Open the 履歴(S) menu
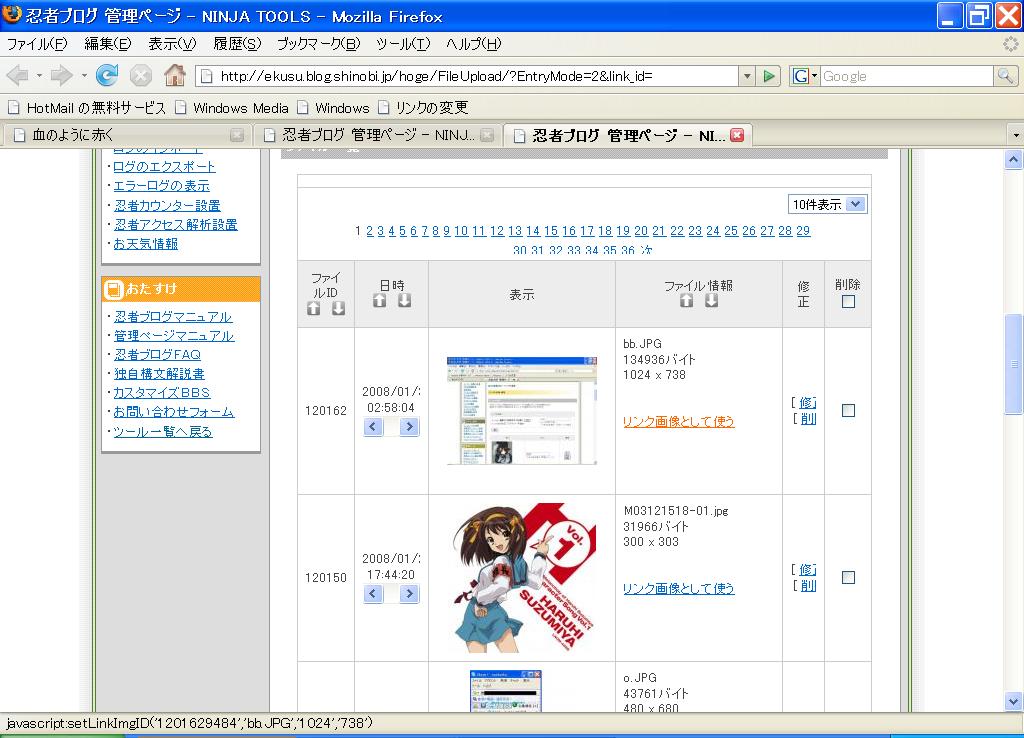The width and height of the screenshot is (1024, 738). point(237,44)
